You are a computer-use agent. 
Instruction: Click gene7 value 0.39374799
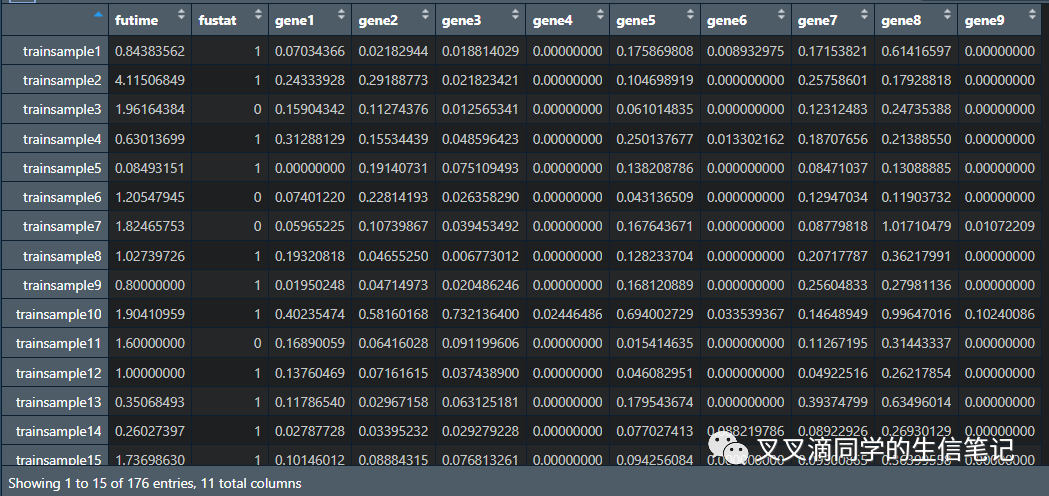[x=833, y=402]
